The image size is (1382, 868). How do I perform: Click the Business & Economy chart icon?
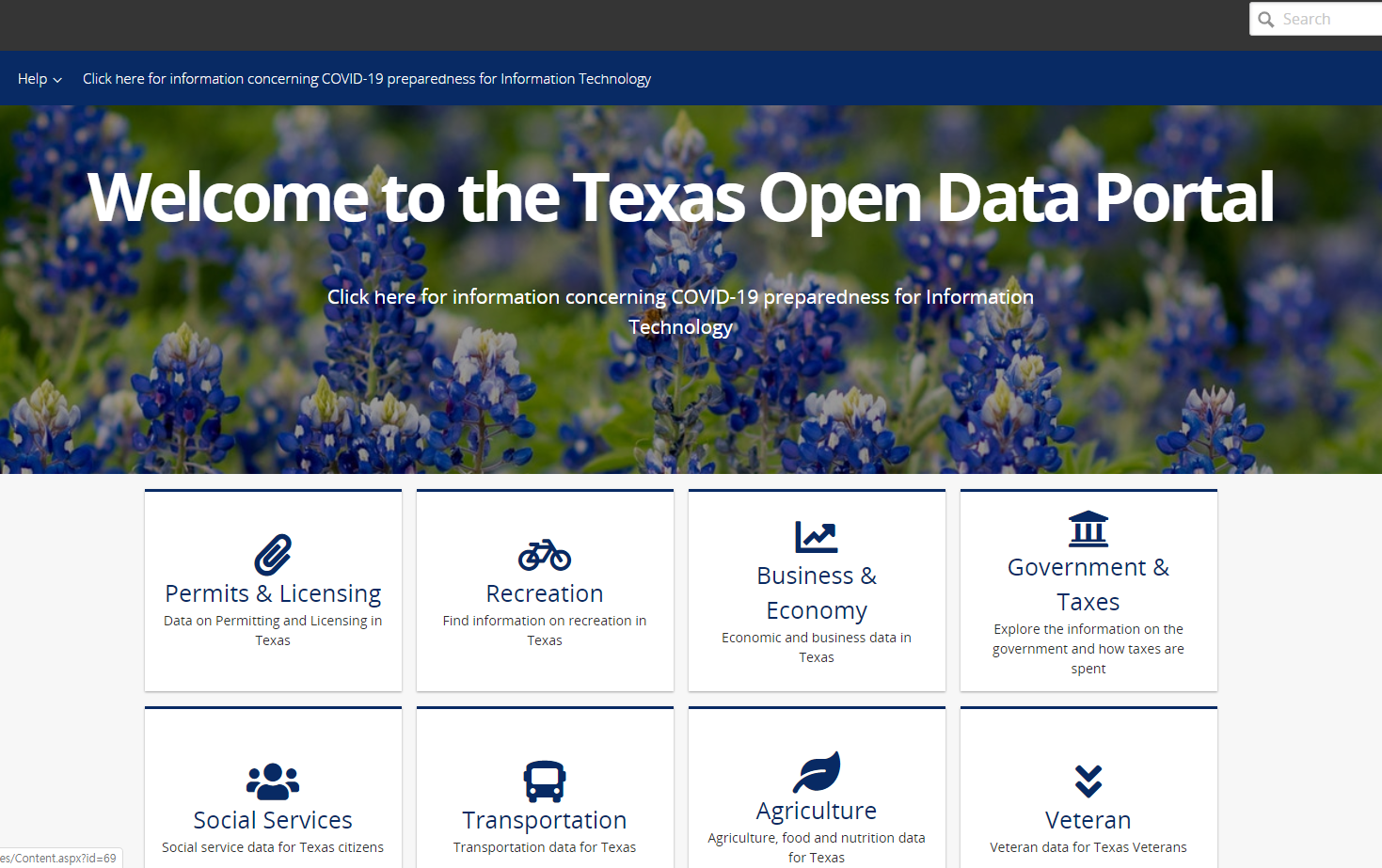[x=816, y=537]
